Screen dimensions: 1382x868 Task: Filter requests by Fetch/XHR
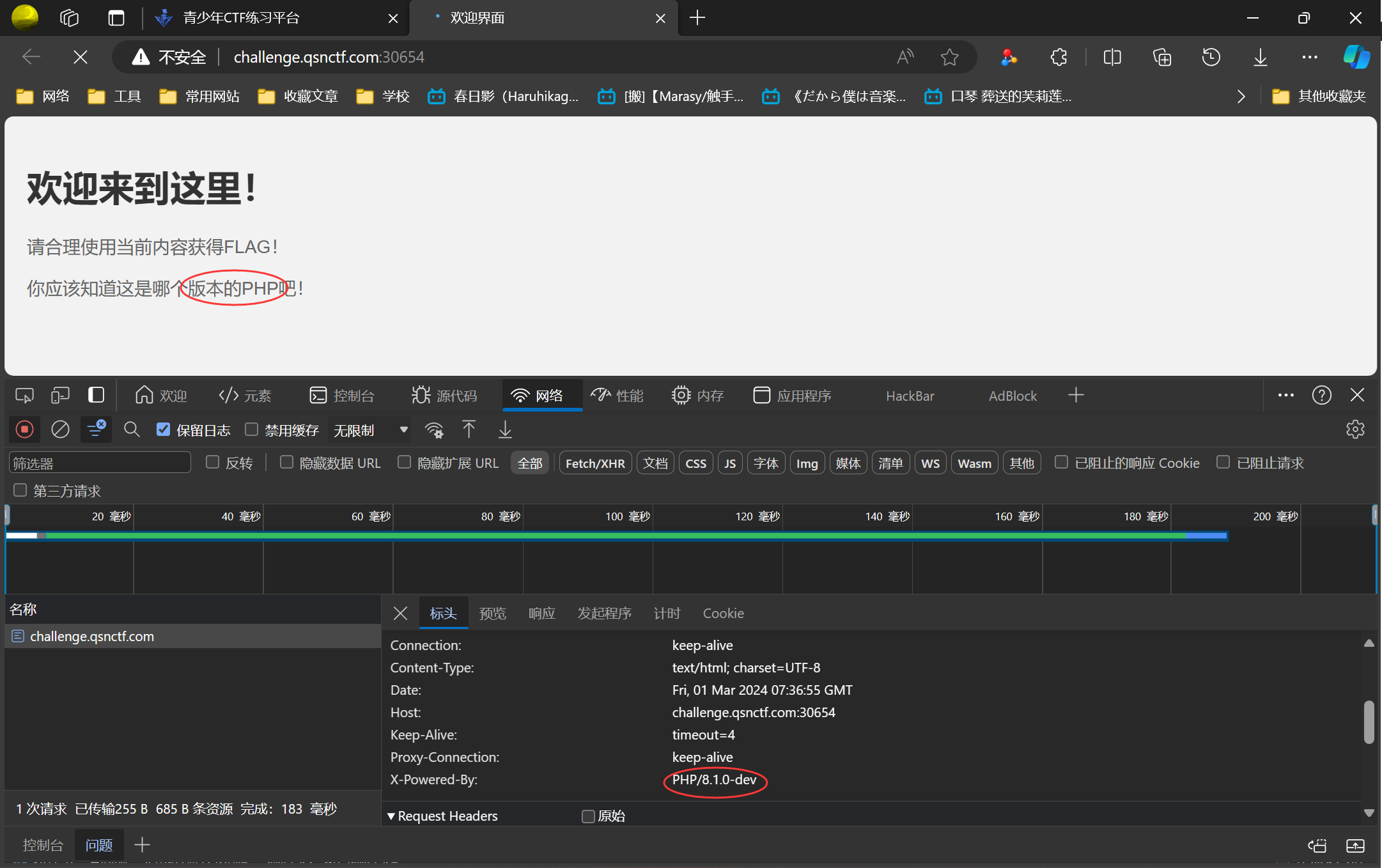tap(595, 463)
